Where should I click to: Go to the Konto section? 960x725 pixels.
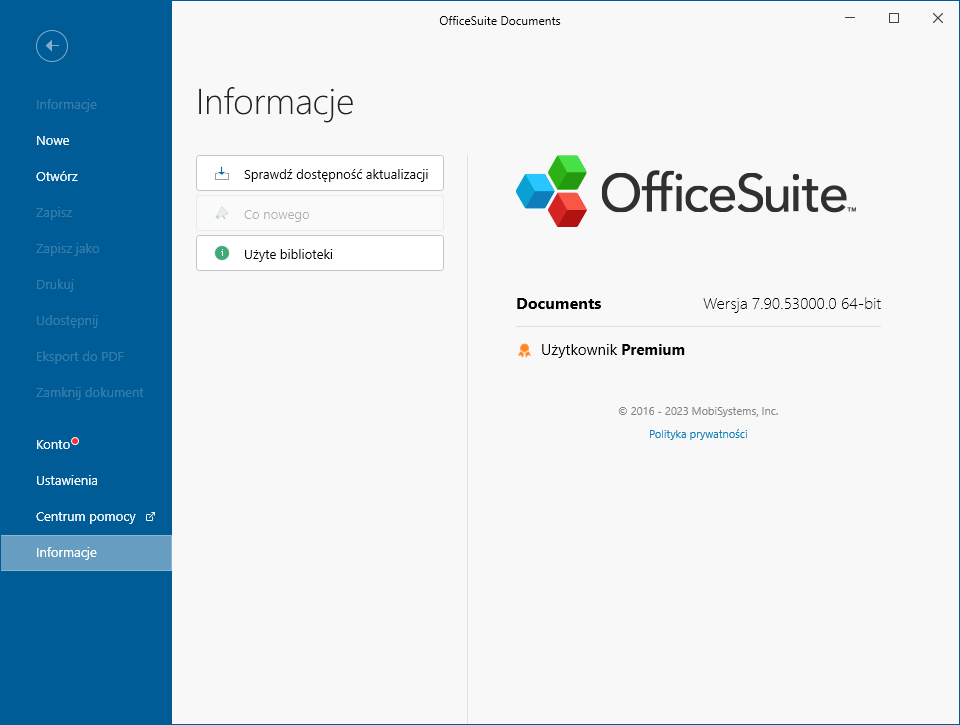coord(53,445)
